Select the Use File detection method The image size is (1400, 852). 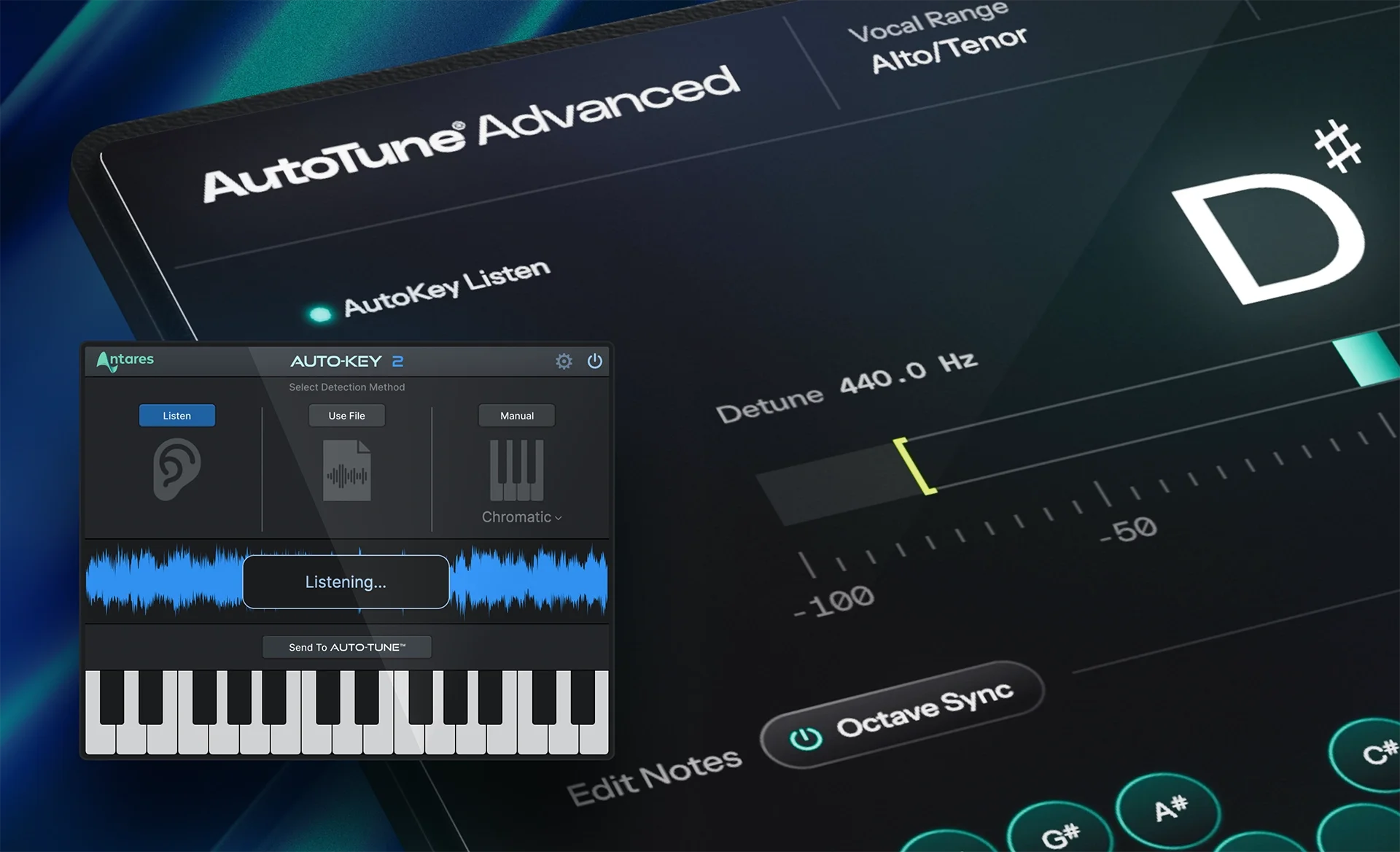pos(347,416)
